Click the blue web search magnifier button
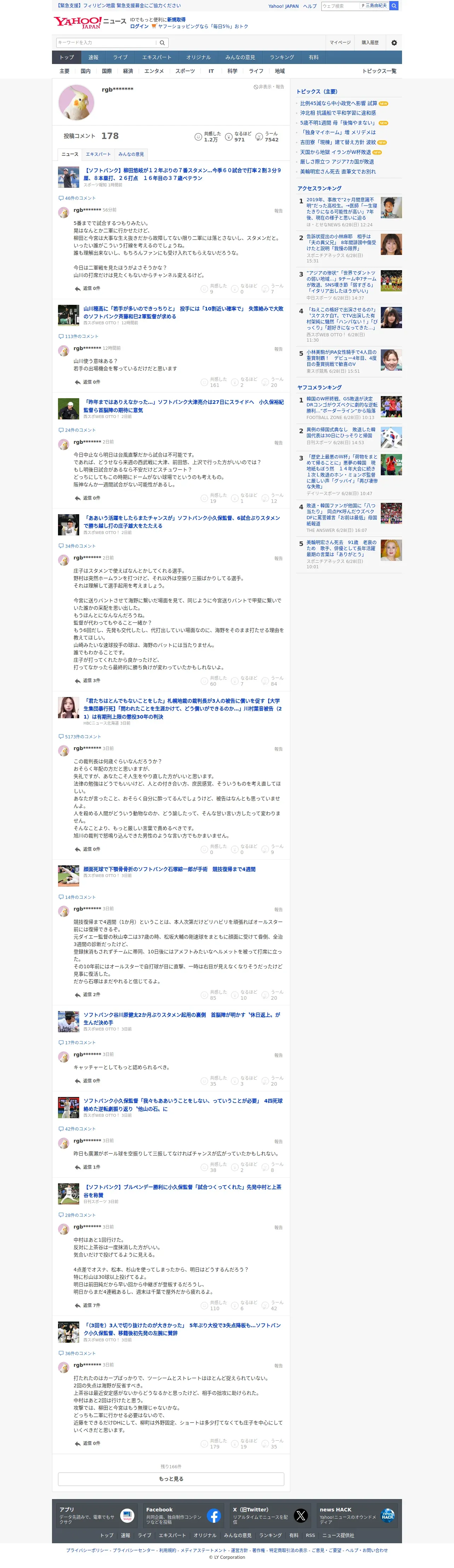Screen dimensions: 454x1568 [x=394, y=6]
